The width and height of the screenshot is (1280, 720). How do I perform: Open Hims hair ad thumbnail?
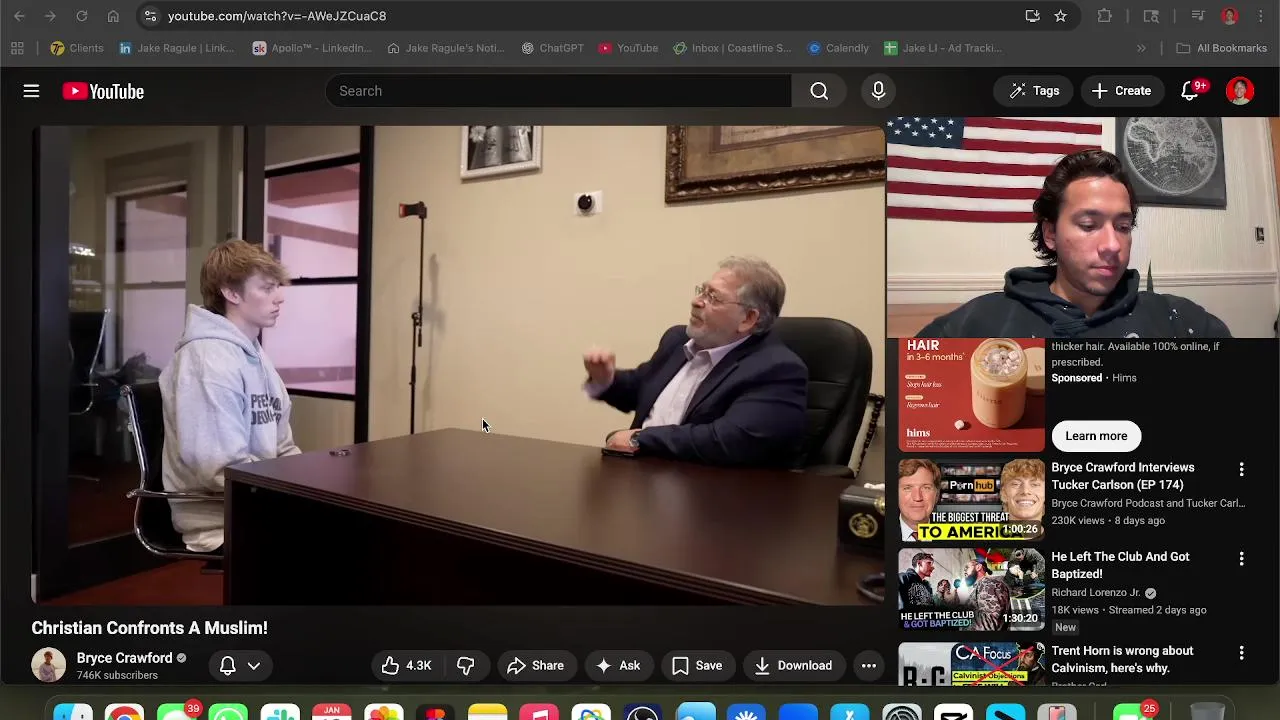tap(971, 395)
